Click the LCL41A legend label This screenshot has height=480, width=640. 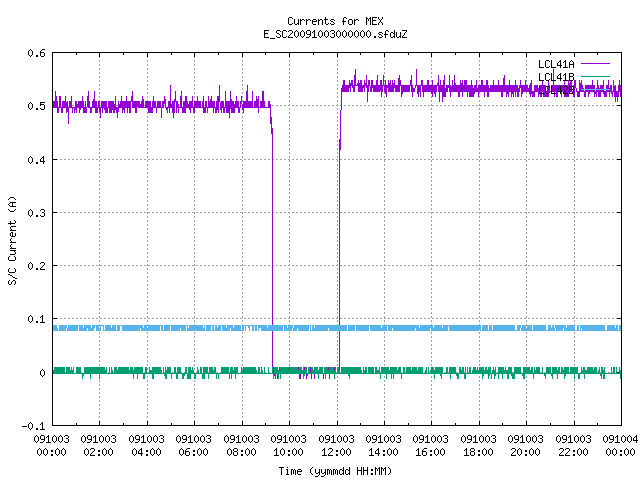[556, 64]
